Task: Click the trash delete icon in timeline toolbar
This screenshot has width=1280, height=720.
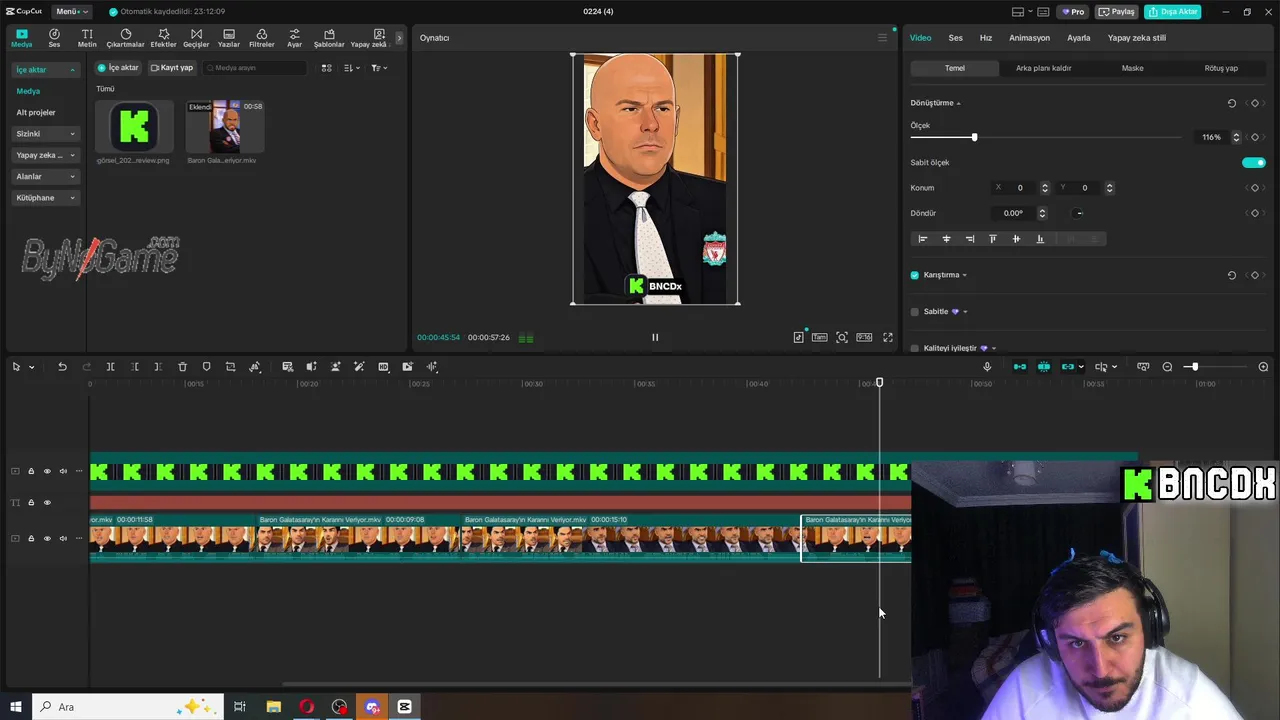Action: point(182,367)
